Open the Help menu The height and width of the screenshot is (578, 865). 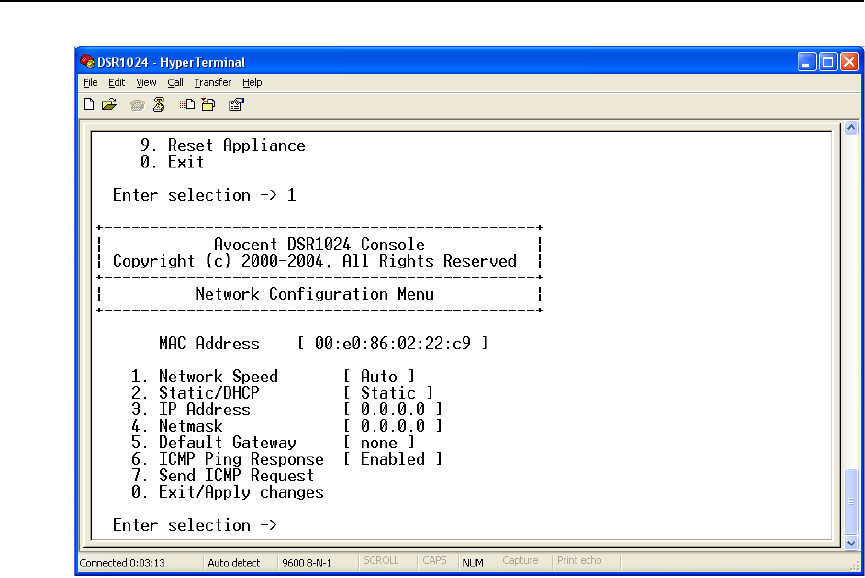point(252,83)
